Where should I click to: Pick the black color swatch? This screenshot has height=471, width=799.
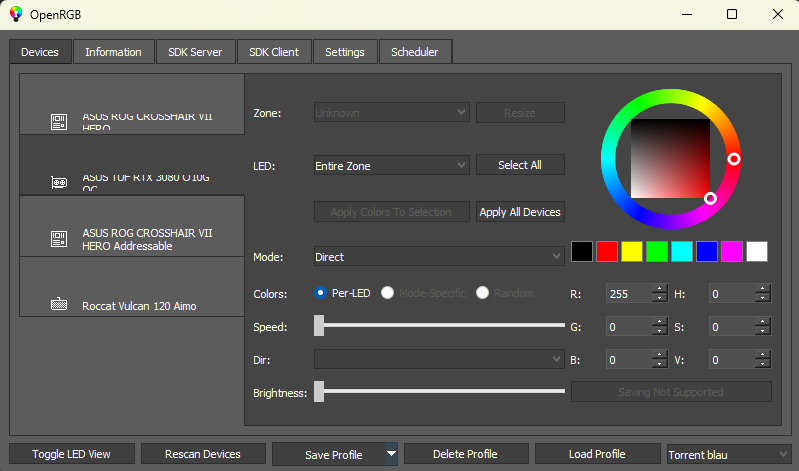pyautogui.click(x=582, y=251)
